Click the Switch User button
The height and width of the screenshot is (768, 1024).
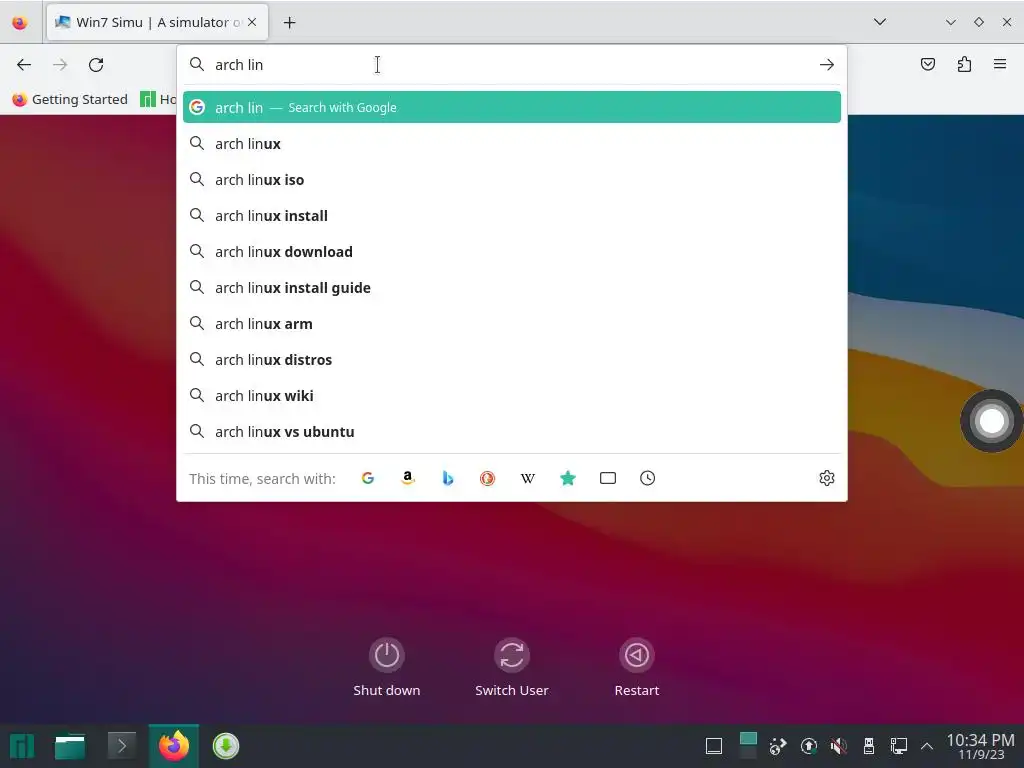pos(512,667)
